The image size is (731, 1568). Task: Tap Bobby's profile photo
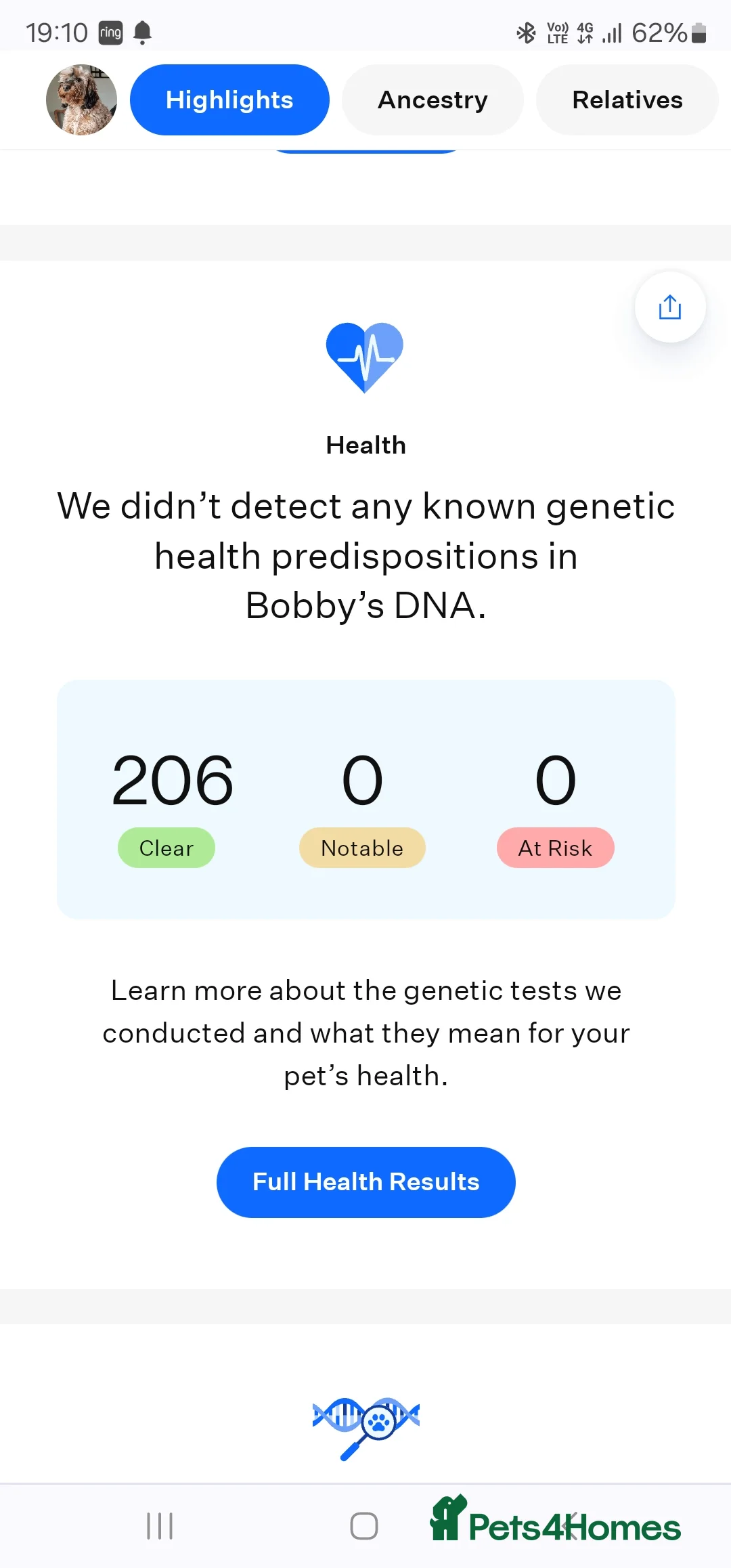click(81, 99)
